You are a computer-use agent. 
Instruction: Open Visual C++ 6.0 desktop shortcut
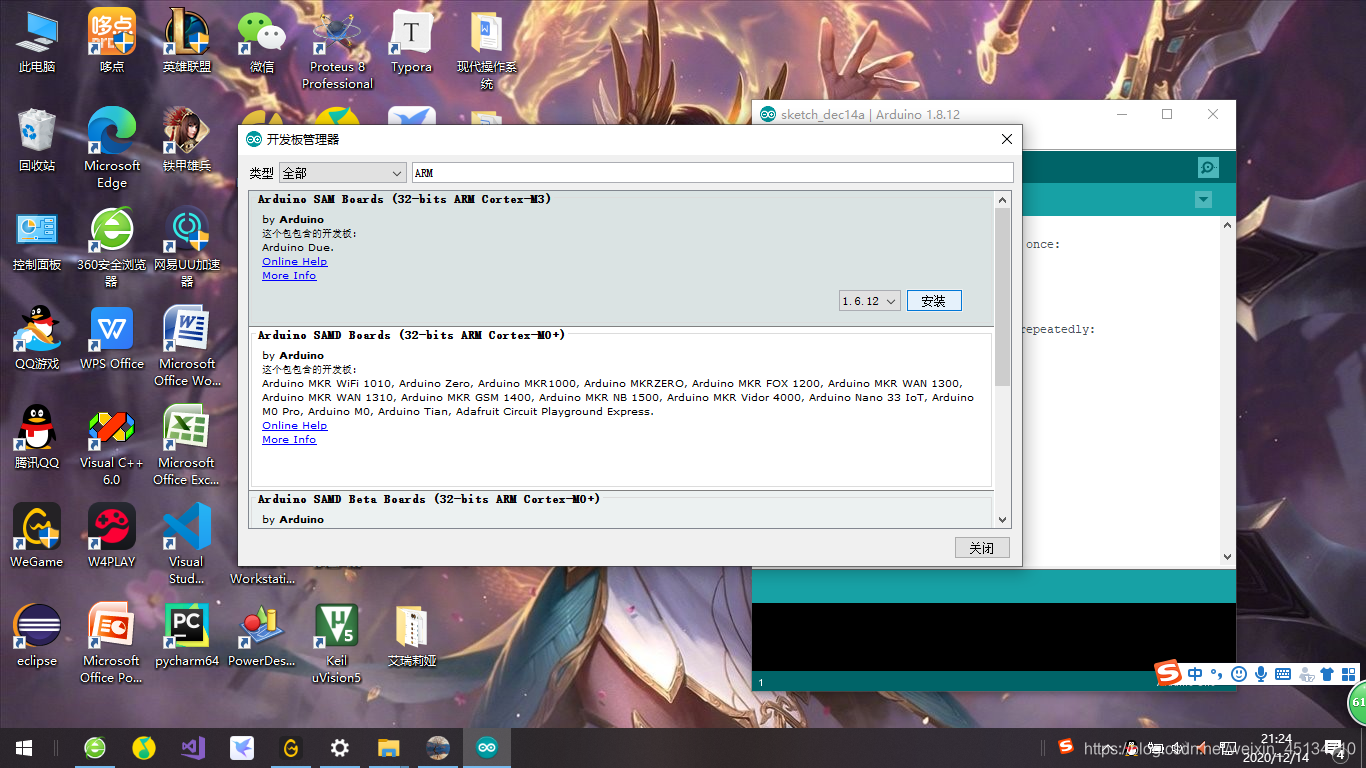(x=112, y=446)
